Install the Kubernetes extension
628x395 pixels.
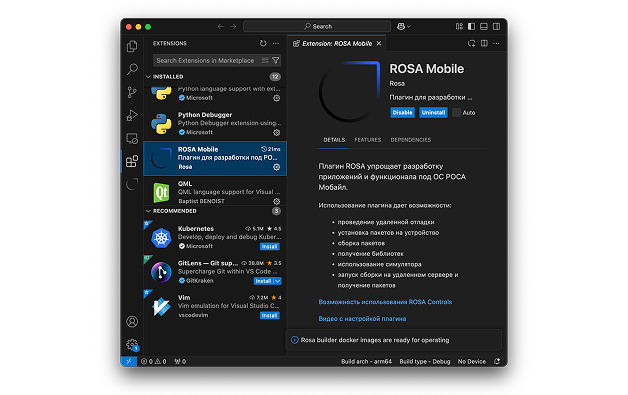pyautogui.click(x=270, y=246)
